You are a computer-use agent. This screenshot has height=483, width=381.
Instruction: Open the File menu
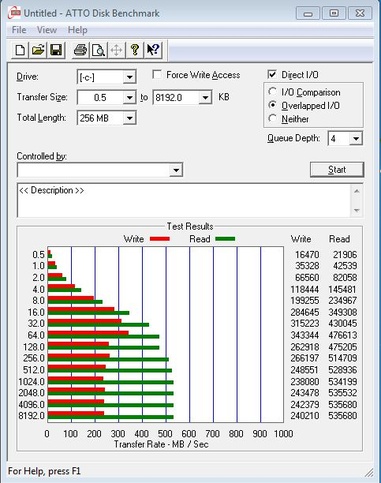[x=19, y=30]
